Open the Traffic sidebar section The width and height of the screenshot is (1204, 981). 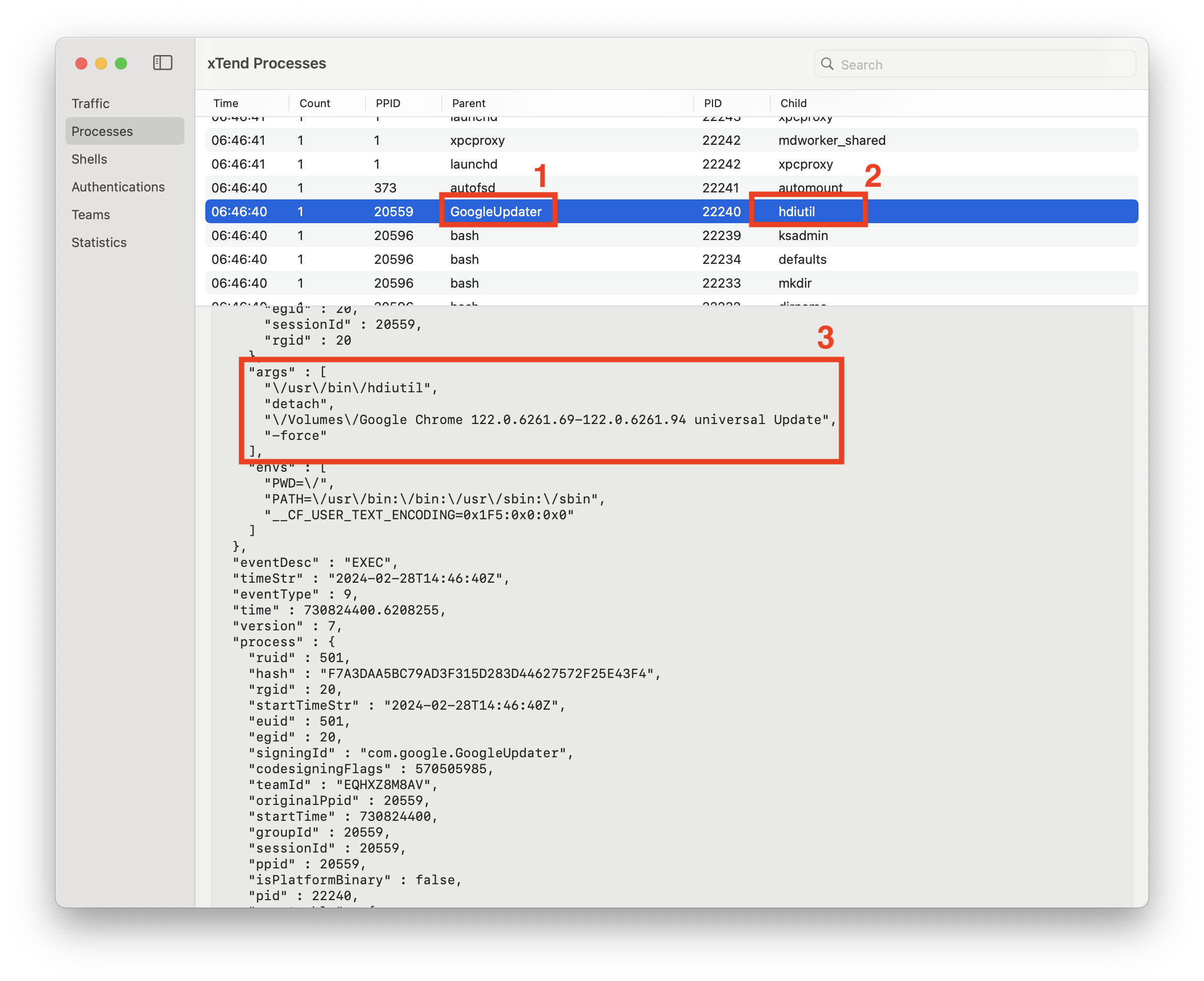coord(90,104)
